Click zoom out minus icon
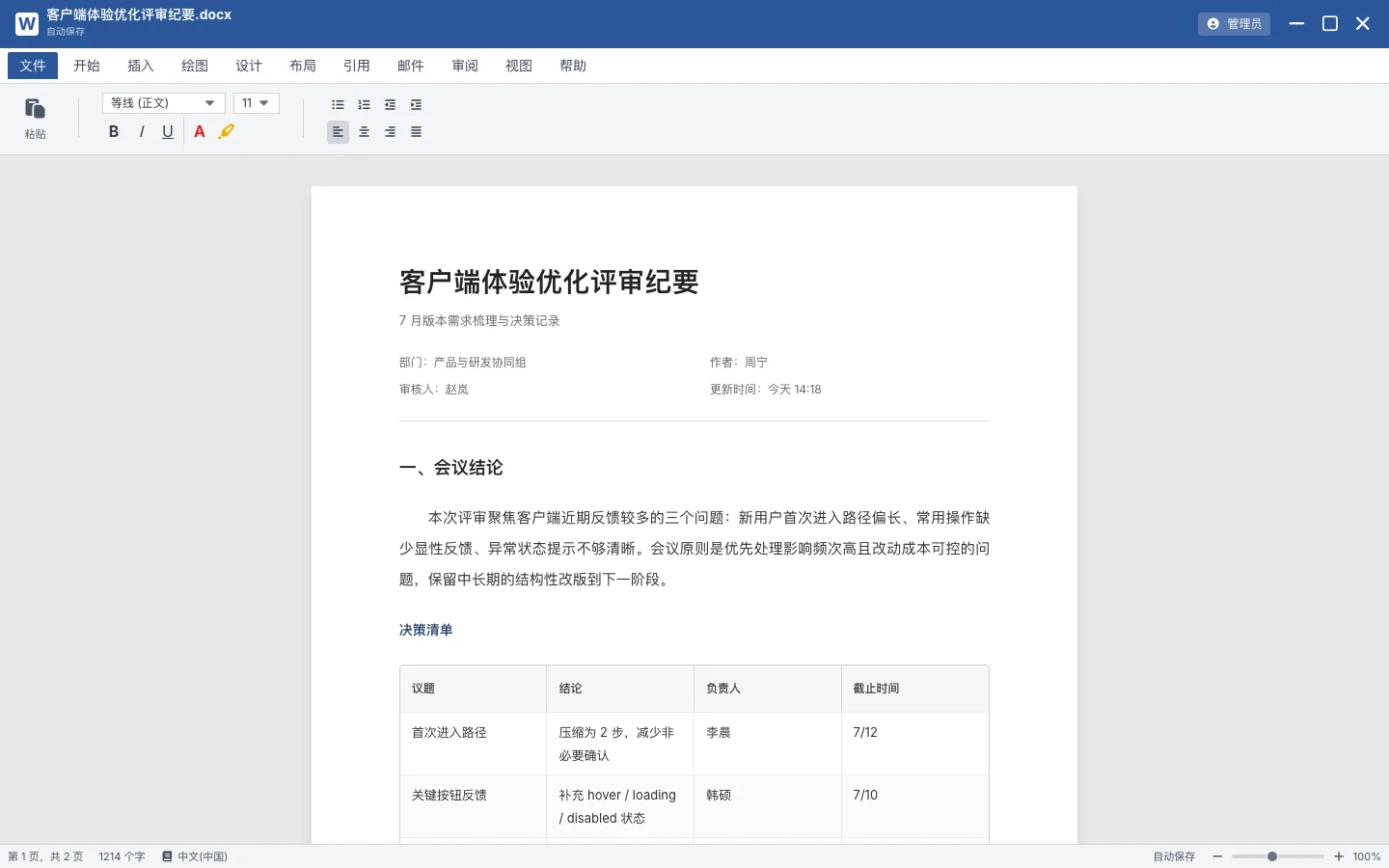Screen dimensions: 1389x868 1217,856
